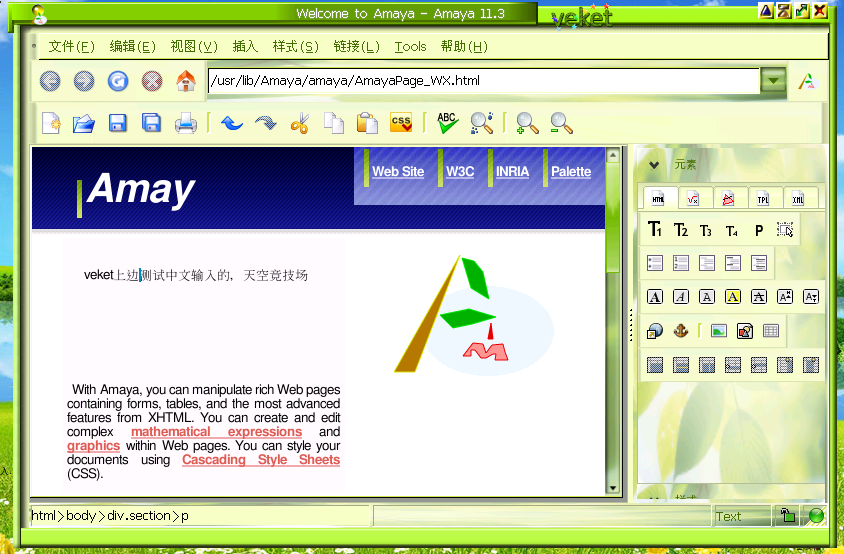The image size is (844, 554).
Task: Open the CSS style tool
Action: coord(401,122)
